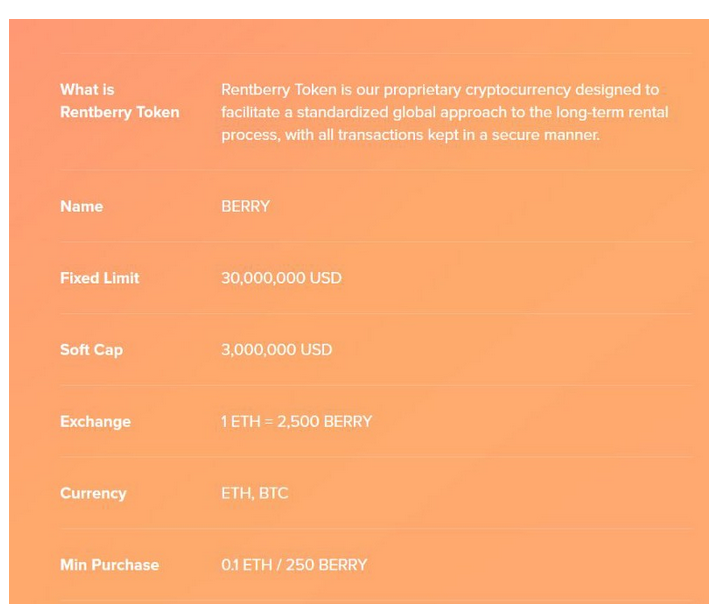Screen dimensions: 725x614
Task: Click the "What is Rentberry Token" heading
Action: (x=119, y=101)
